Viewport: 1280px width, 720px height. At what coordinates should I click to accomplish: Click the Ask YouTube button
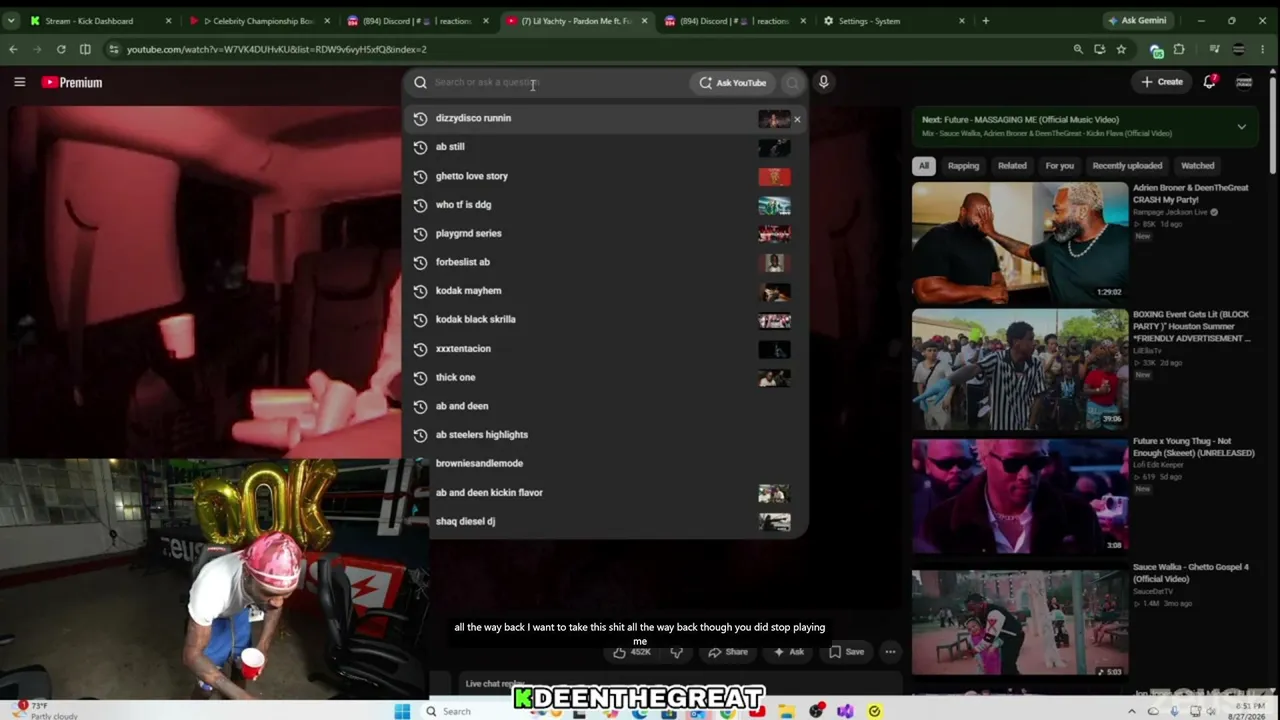[733, 83]
